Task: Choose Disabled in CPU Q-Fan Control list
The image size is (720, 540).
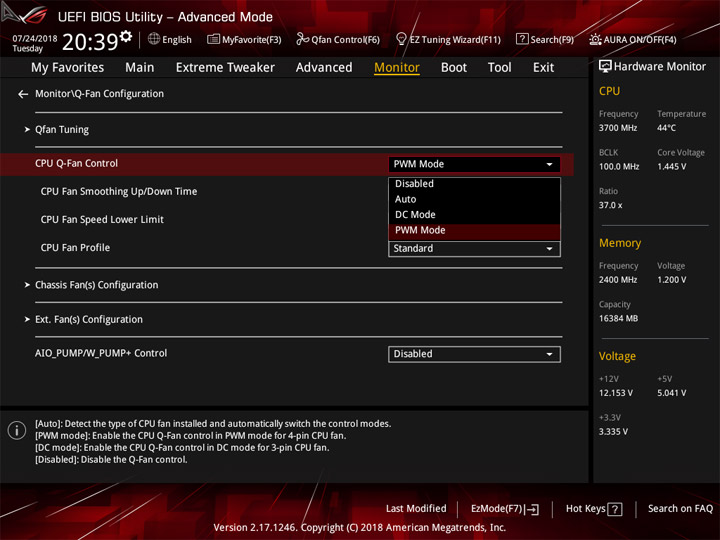Action: click(x=414, y=184)
